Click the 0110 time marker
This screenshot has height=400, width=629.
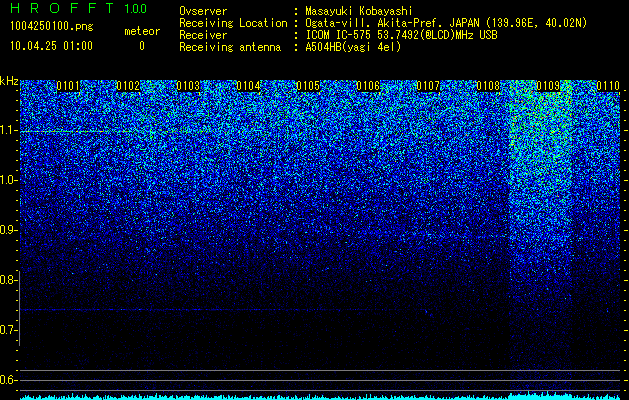(608, 86)
